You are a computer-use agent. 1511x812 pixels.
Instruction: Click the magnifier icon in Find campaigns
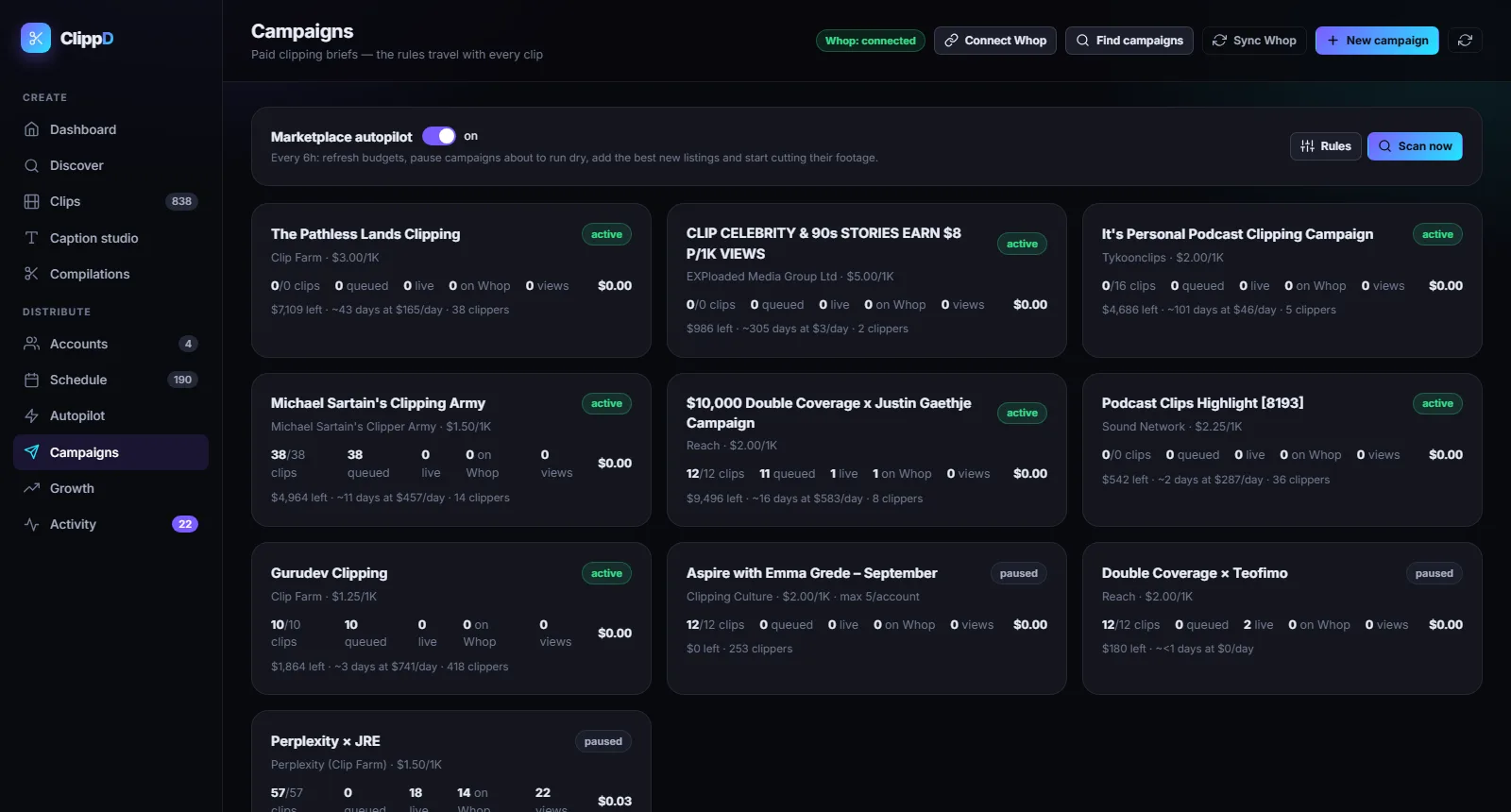coord(1083,41)
